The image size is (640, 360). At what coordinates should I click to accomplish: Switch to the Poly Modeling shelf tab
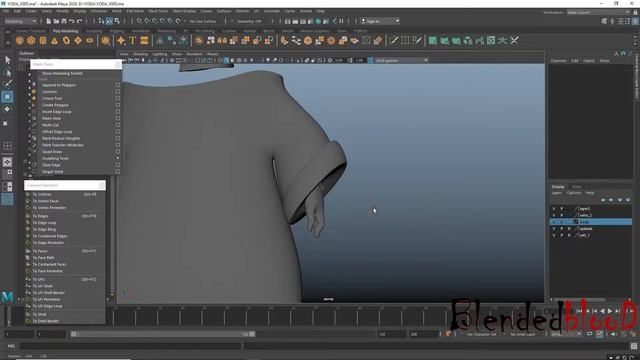pyautogui.click(x=65, y=31)
